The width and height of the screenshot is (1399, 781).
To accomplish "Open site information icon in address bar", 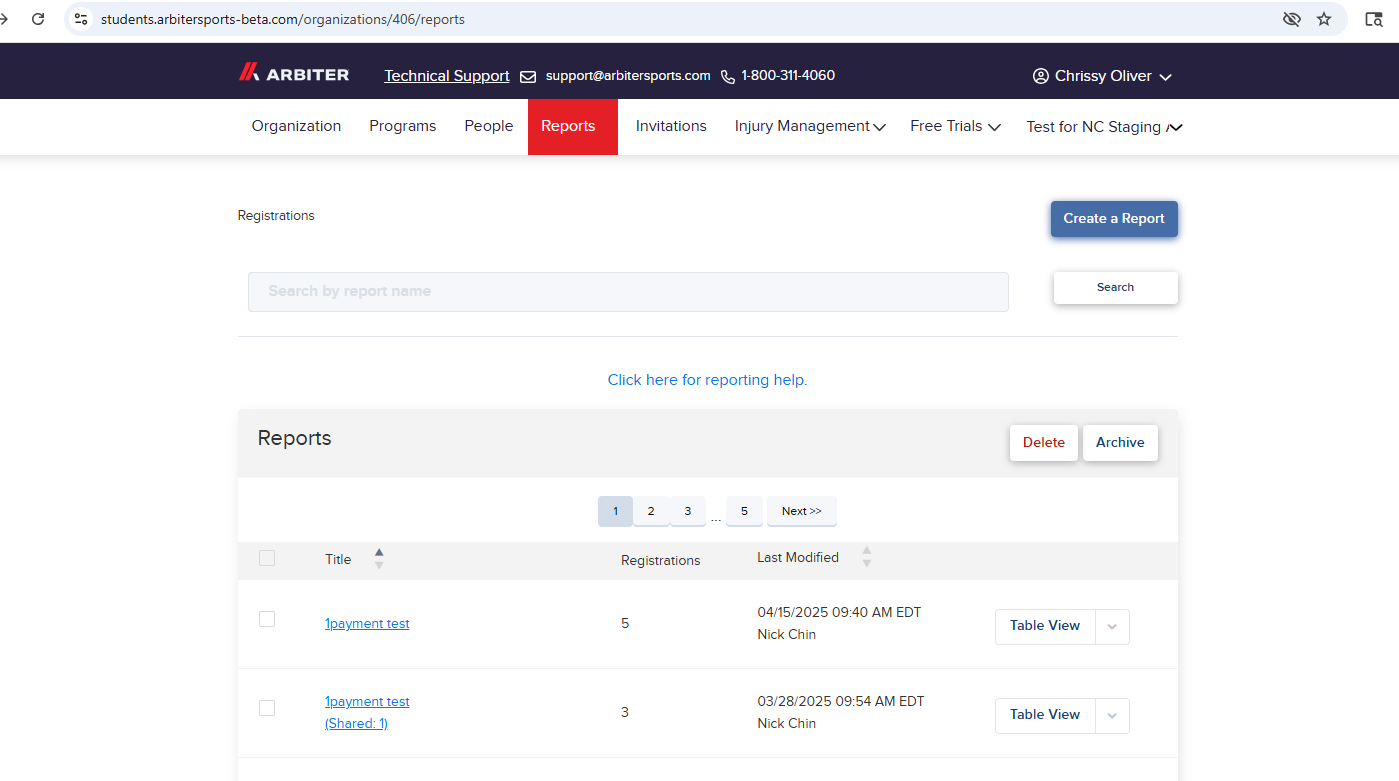I will coord(82,19).
